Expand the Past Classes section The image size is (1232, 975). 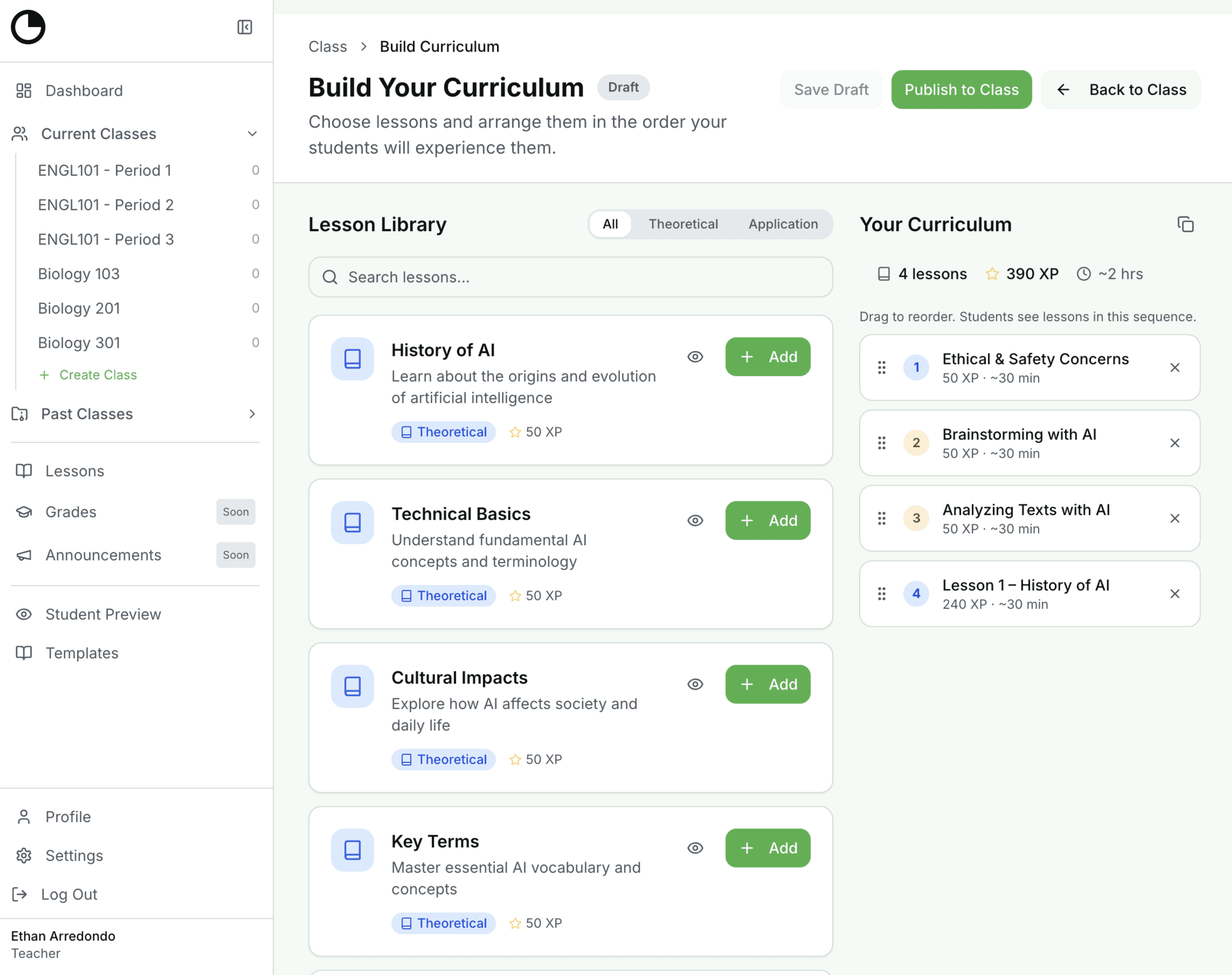point(252,414)
